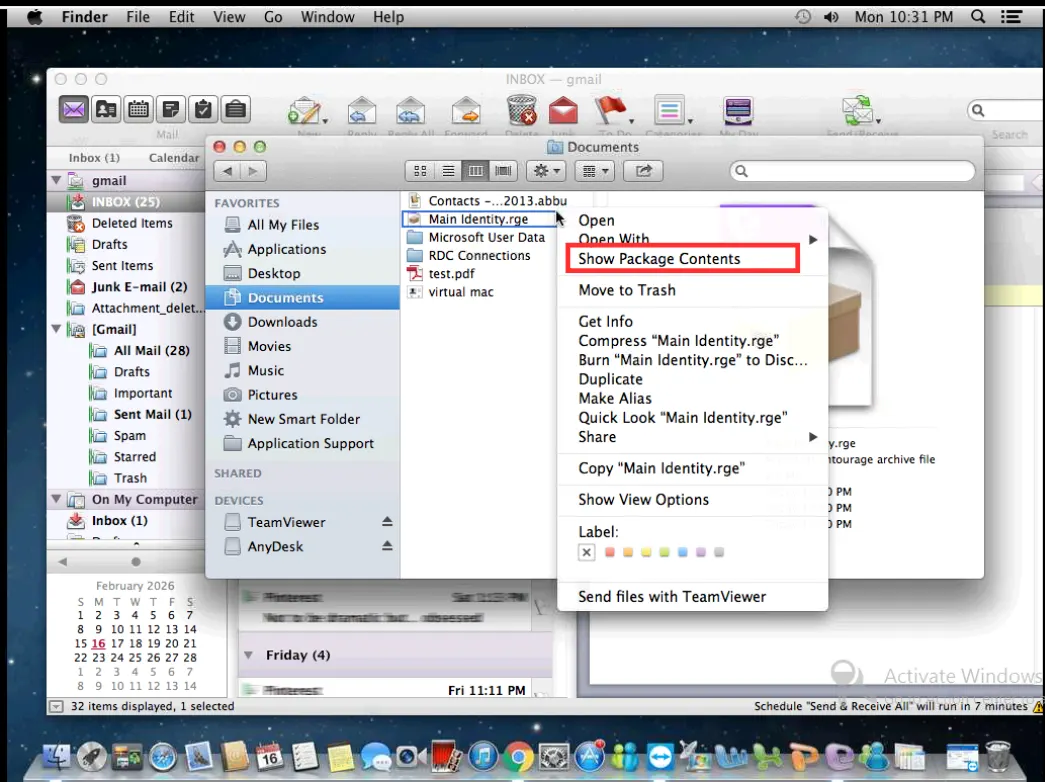Screen dimensions: 1045x782
Task: Open Spotlight search in the menu bar
Action: tap(978, 17)
